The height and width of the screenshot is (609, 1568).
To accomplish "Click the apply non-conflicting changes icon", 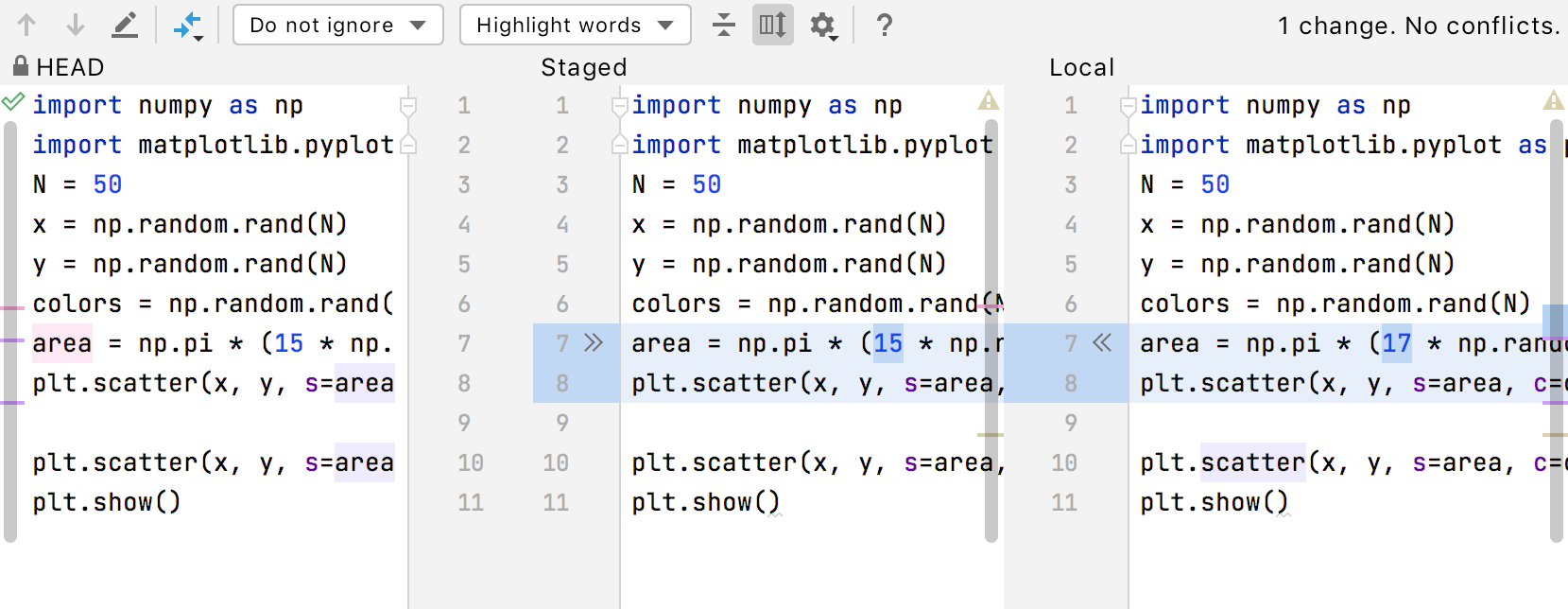I will click(188, 26).
